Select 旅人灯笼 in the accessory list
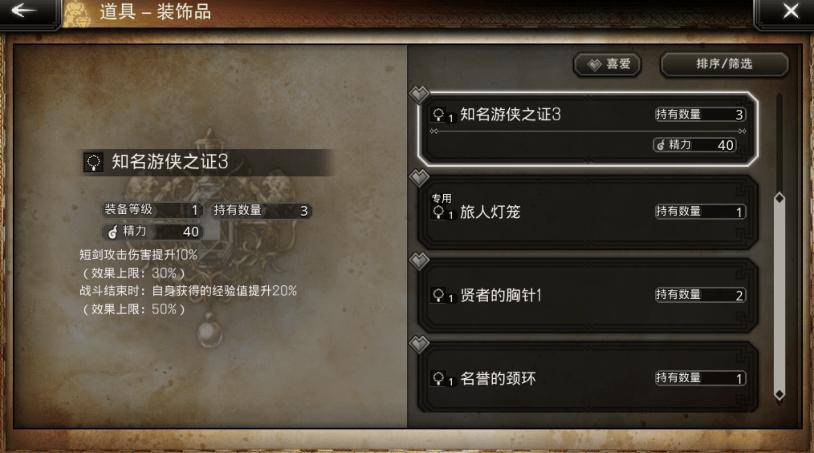 click(x=588, y=212)
